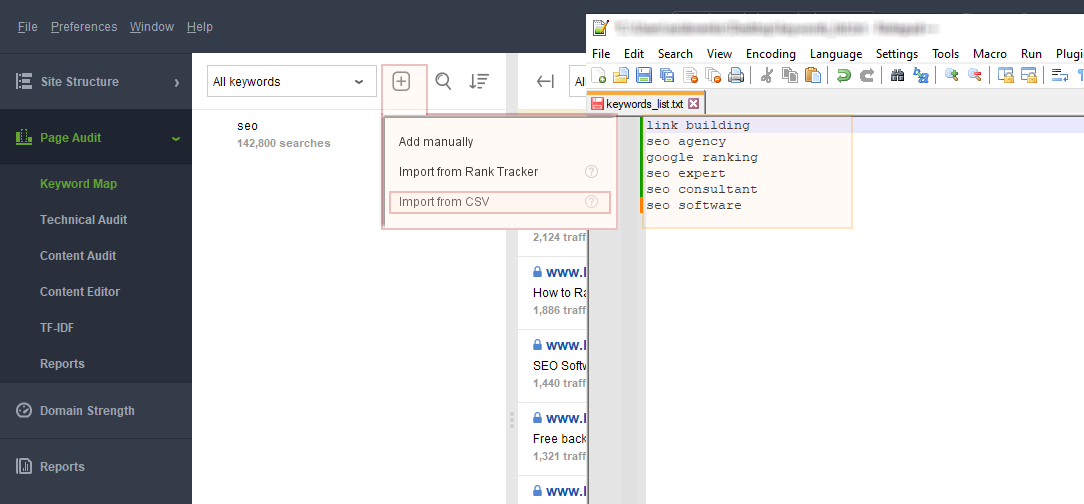The height and width of the screenshot is (504, 1084).
Task: Open the Window menu
Action: pyautogui.click(x=152, y=26)
